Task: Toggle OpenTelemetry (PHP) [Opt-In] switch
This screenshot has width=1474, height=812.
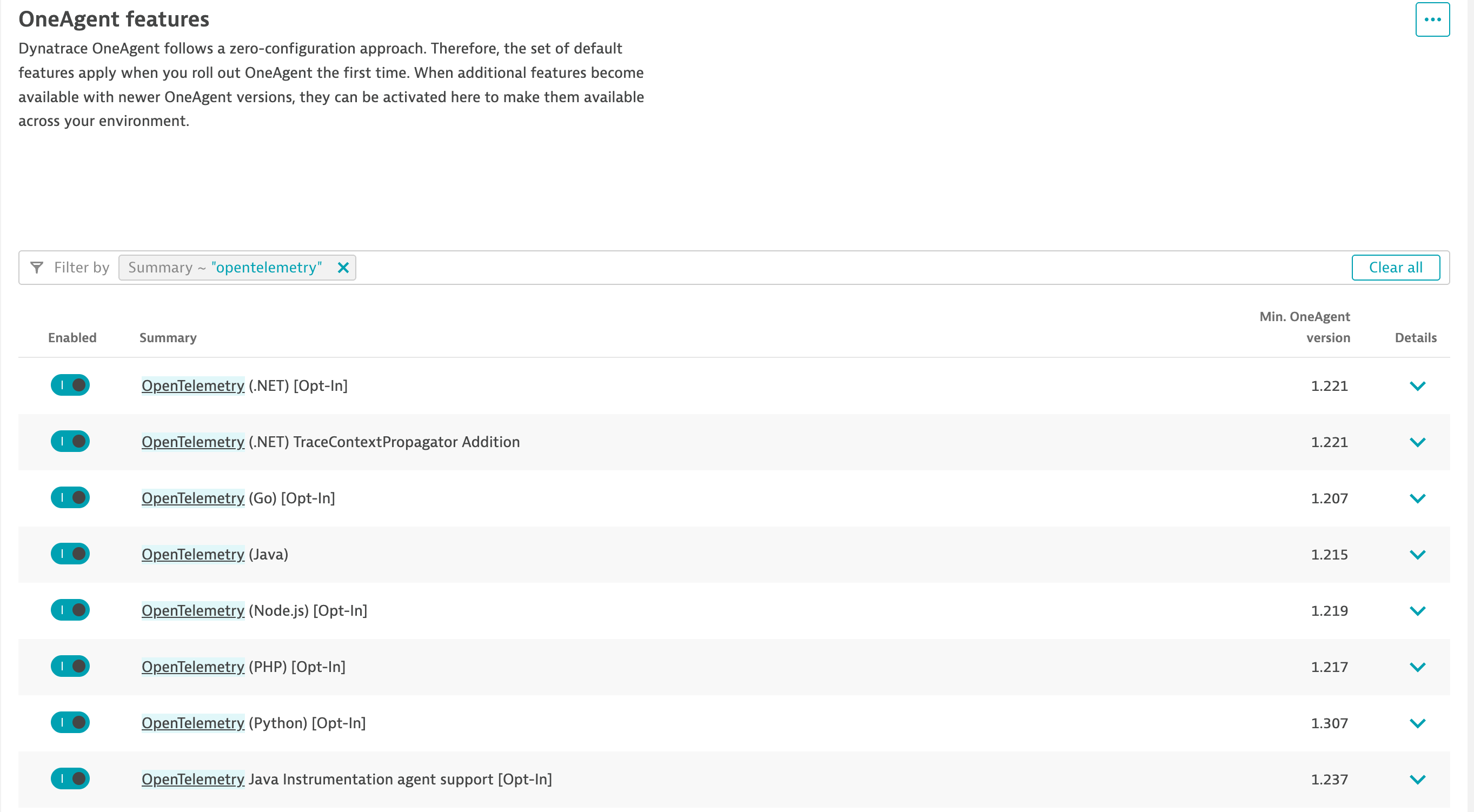Action: (70, 666)
